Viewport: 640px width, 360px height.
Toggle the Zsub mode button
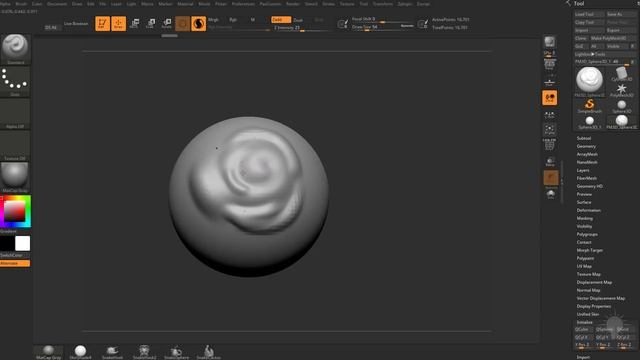[298, 20]
